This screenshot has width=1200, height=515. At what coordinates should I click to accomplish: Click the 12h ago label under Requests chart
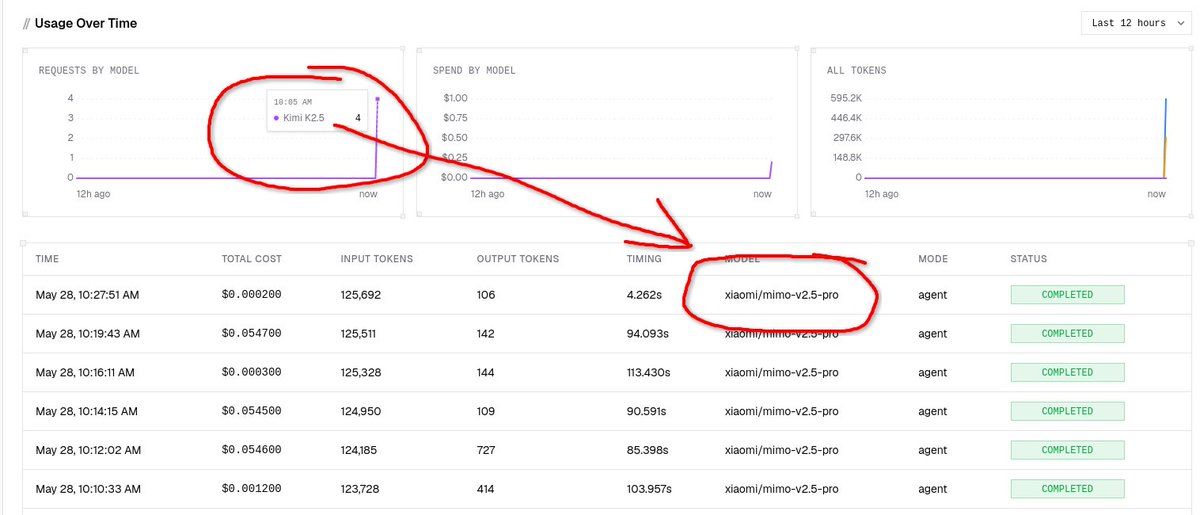(x=91, y=194)
